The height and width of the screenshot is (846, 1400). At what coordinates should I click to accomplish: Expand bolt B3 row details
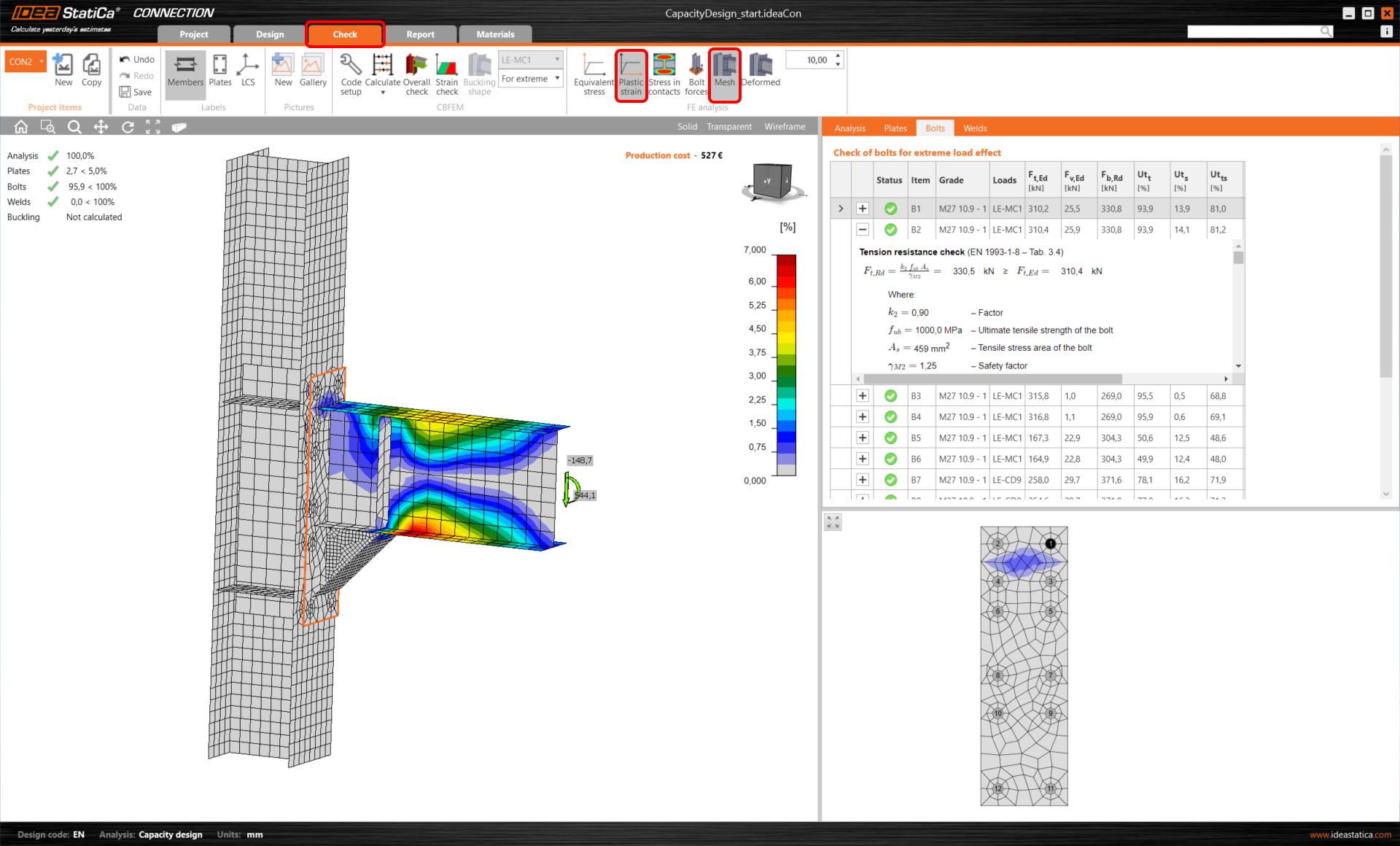[863, 396]
